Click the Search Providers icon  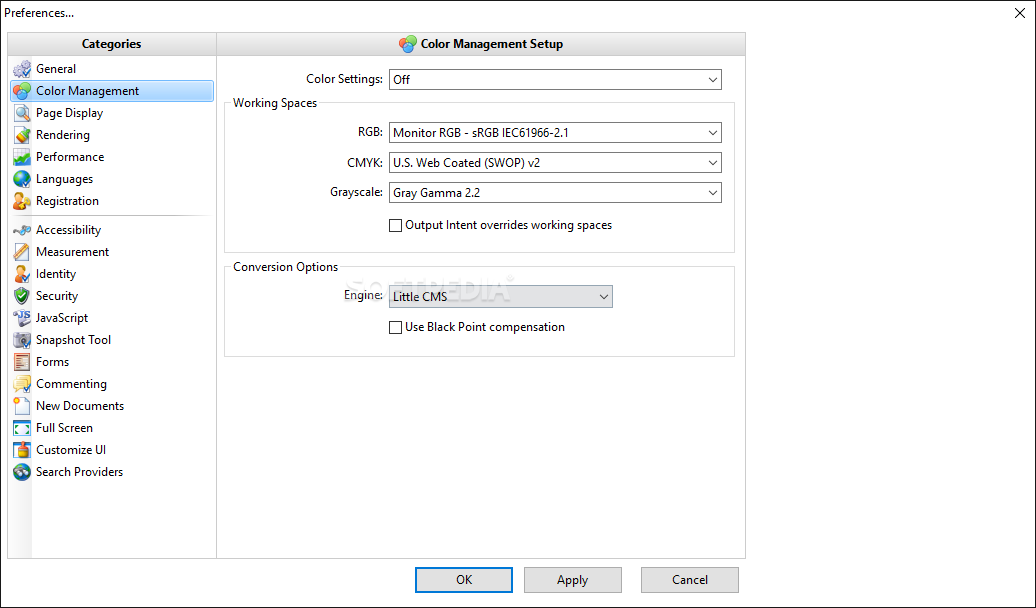[22, 472]
